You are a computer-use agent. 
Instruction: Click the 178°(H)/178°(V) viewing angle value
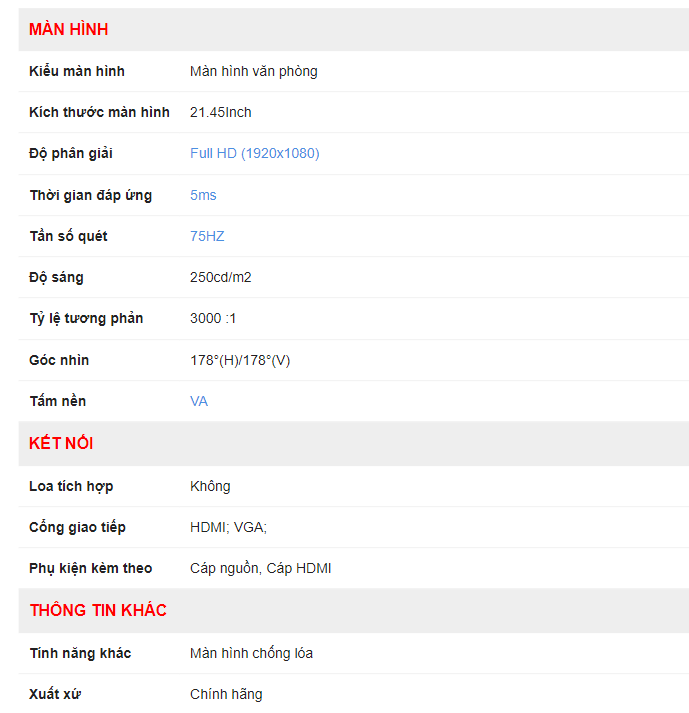[240, 360]
